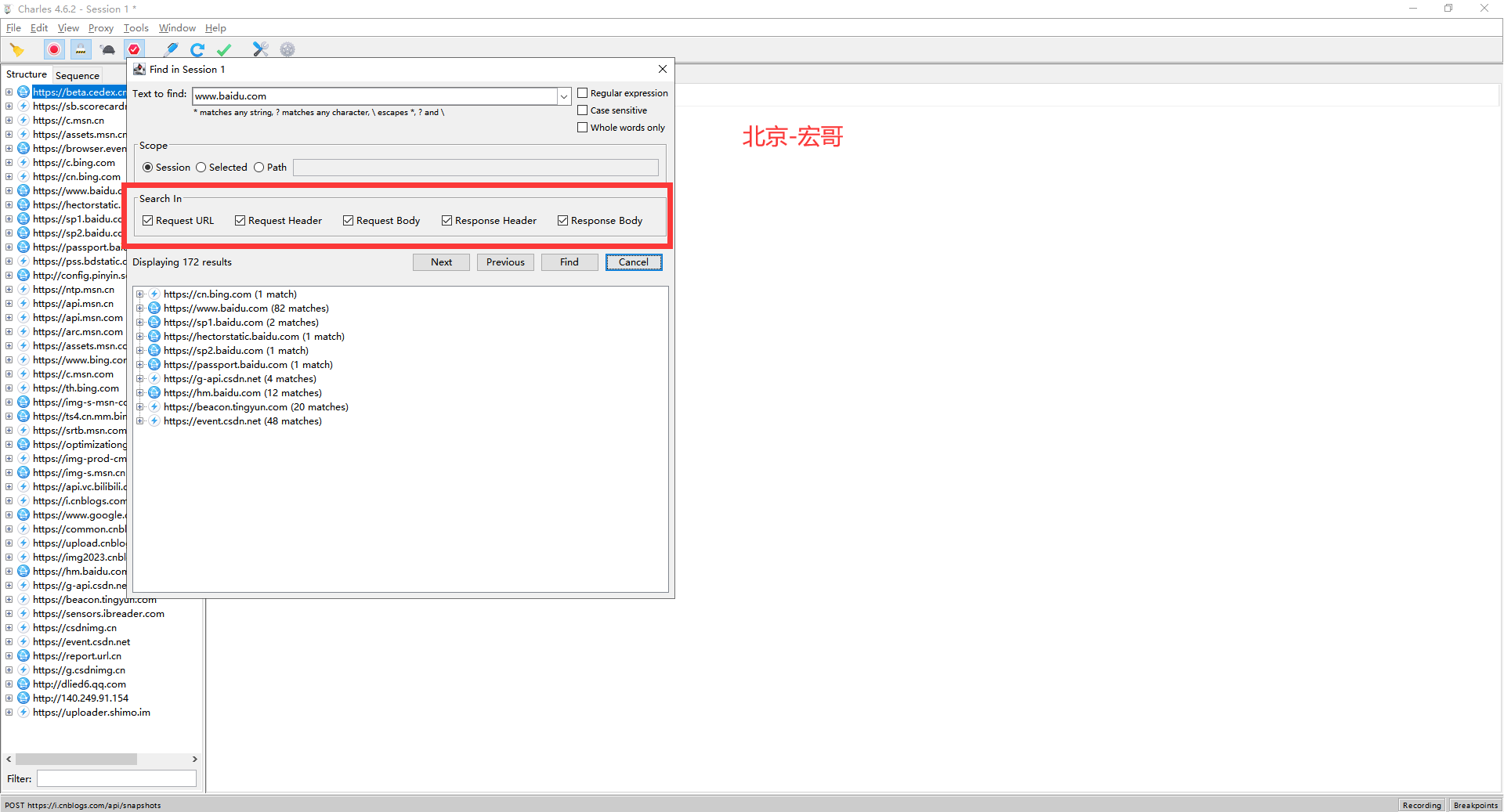Open the View menu
This screenshot has height=812, width=1504.
[x=68, y=28]
